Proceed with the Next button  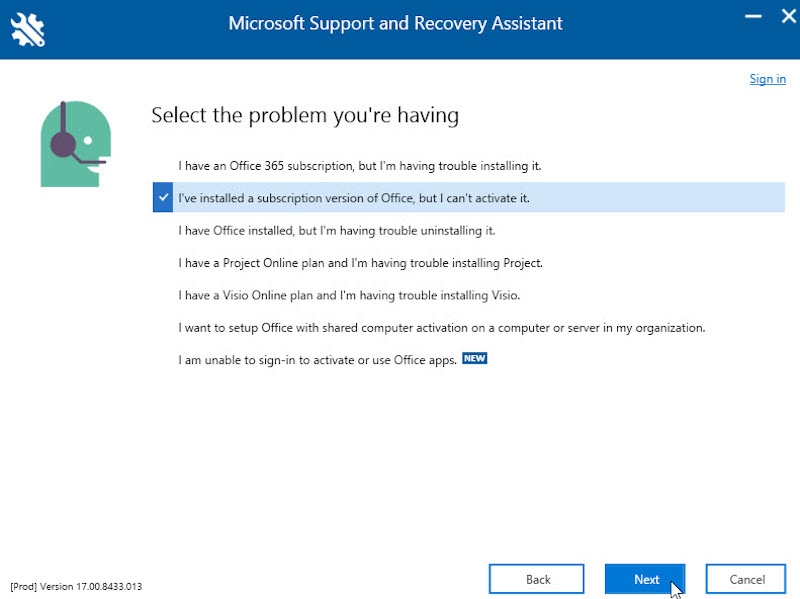click(x=645, y=579)
